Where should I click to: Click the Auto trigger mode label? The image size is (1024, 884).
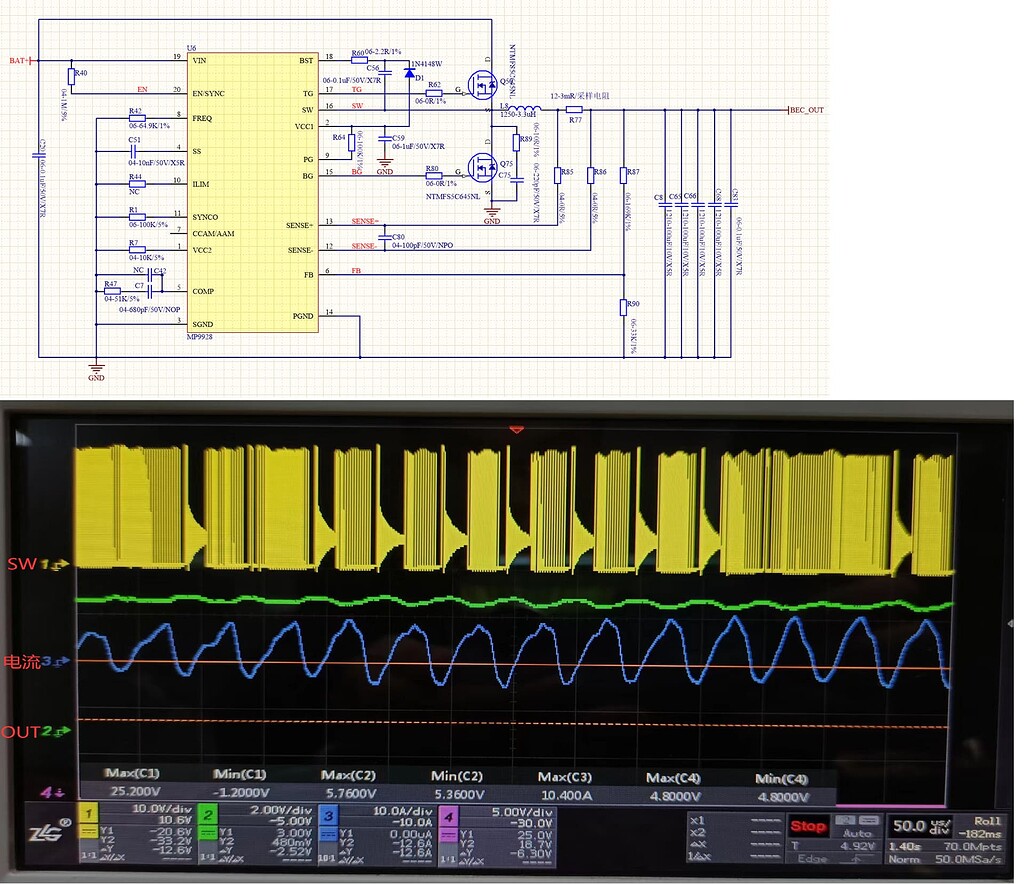click(857, 833)
